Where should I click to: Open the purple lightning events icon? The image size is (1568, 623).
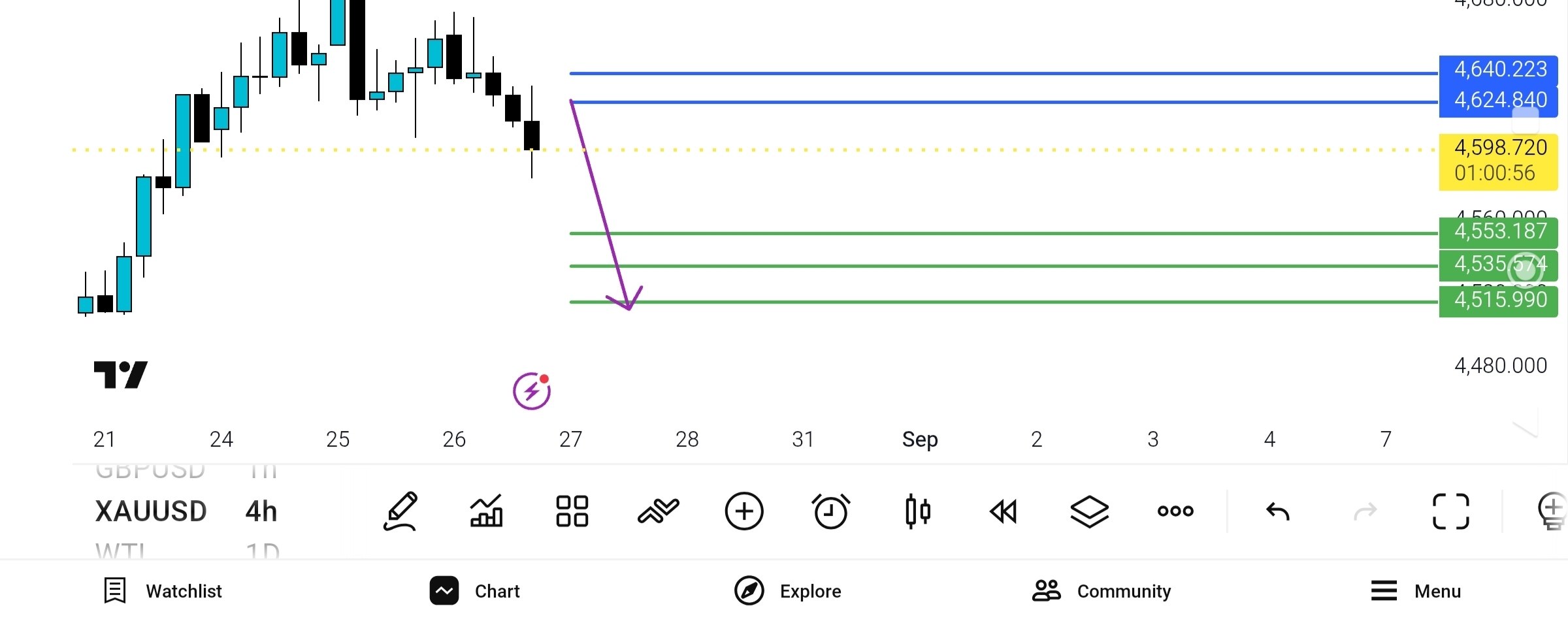[x=532, y=391]
